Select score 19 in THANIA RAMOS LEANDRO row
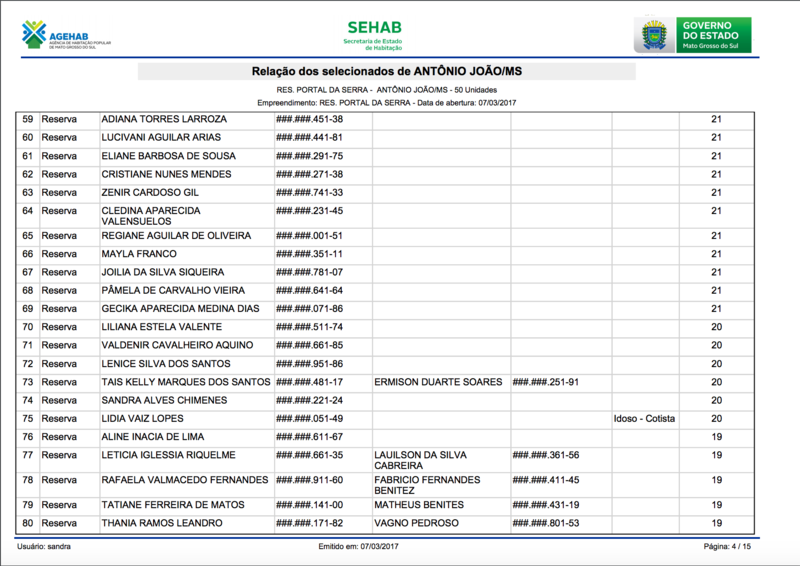 pyautogui.click(x=716, y=523)
